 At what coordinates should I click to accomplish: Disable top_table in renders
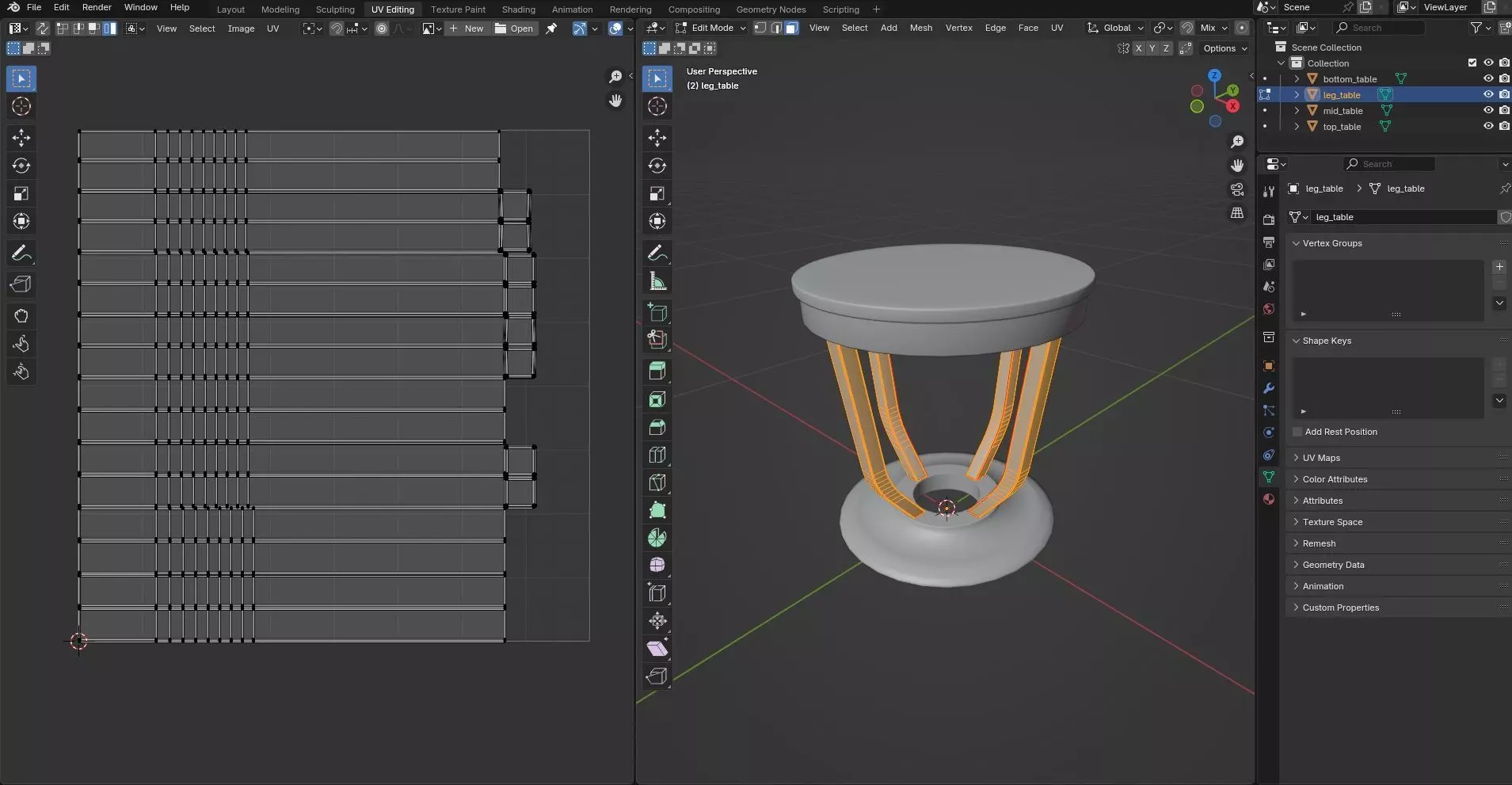pos(1504,126)
